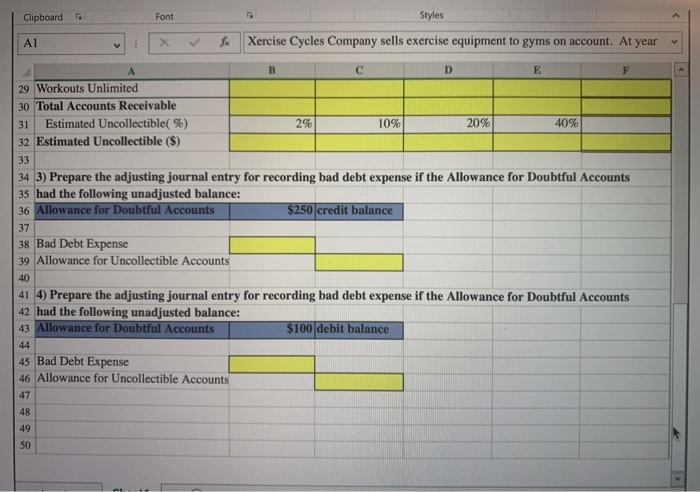Click the Workouts Unlimited cell
Screen dimensions: 700x492
click(132, 88)
